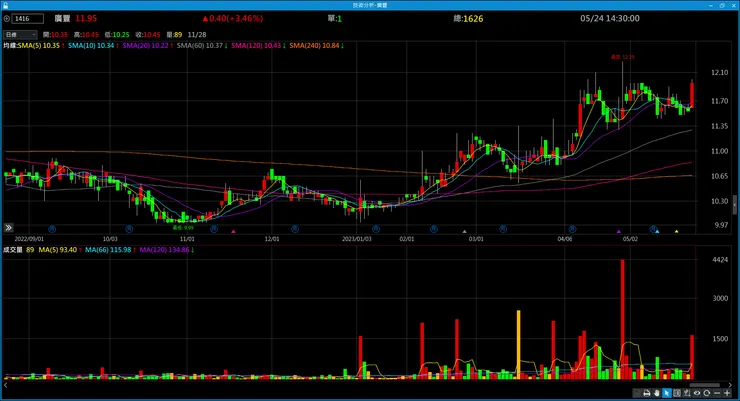Select the arrow pointer tool
This screenshot has width=740, height=401.
coord(667,393)
